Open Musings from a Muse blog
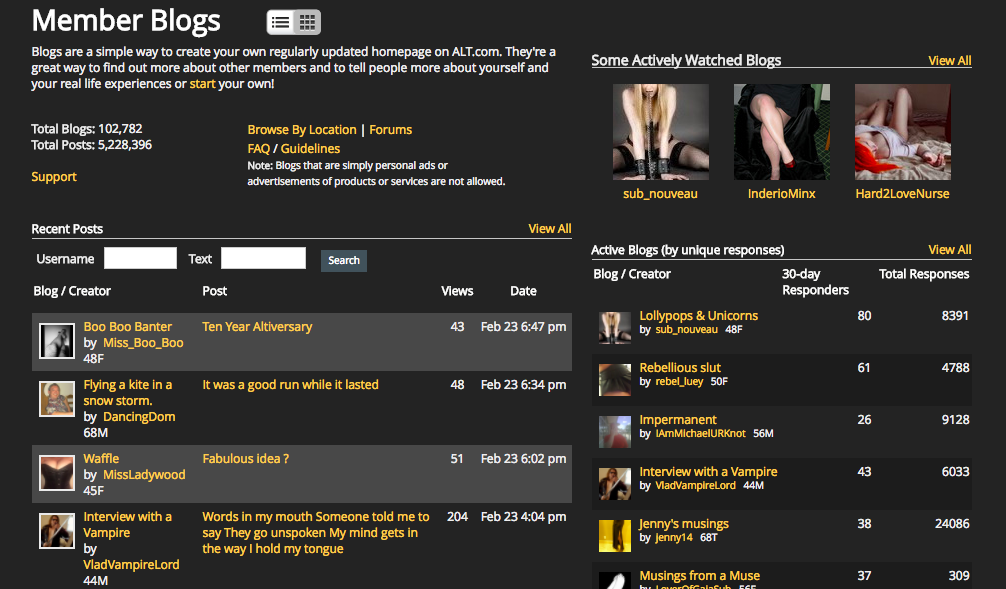 (x=699, y=576)
